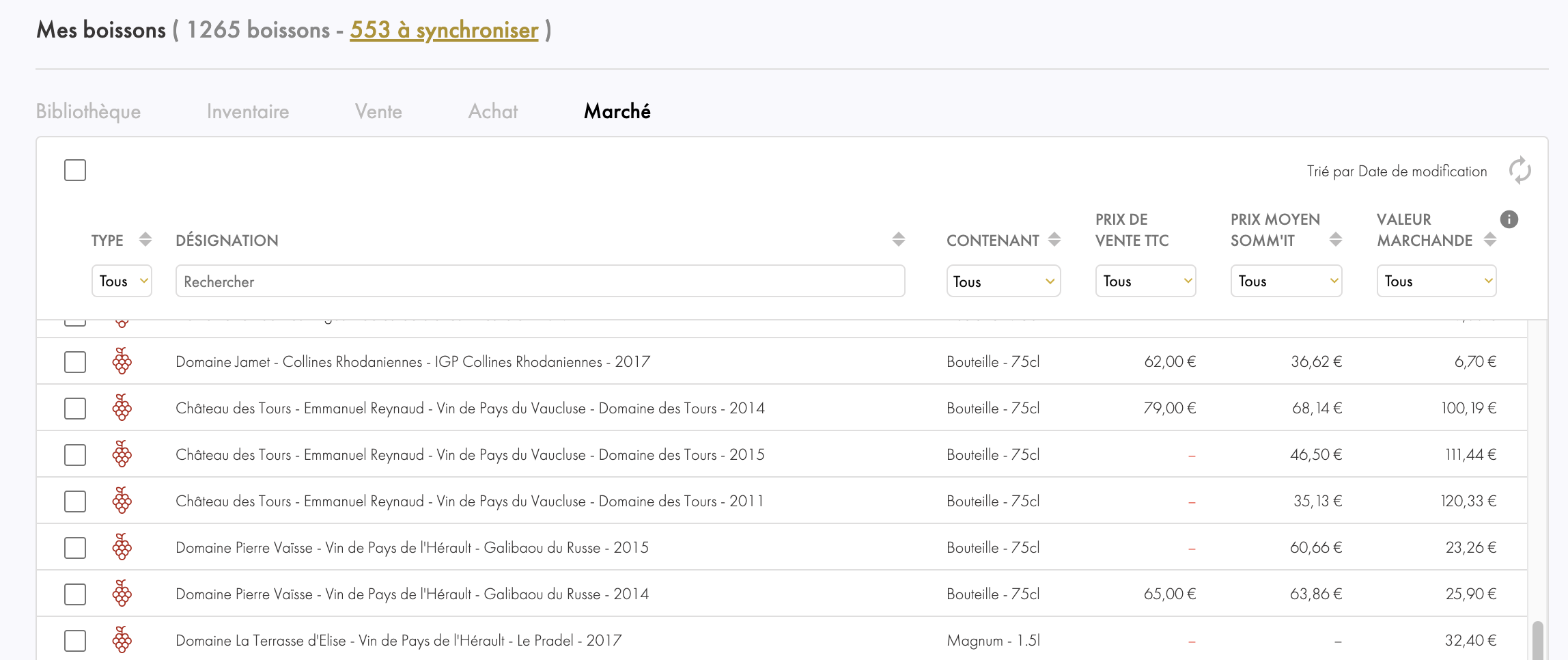Click the refresh sync icon
This screenshot has width=1568, height=660.
click(x=1520, y=171)
